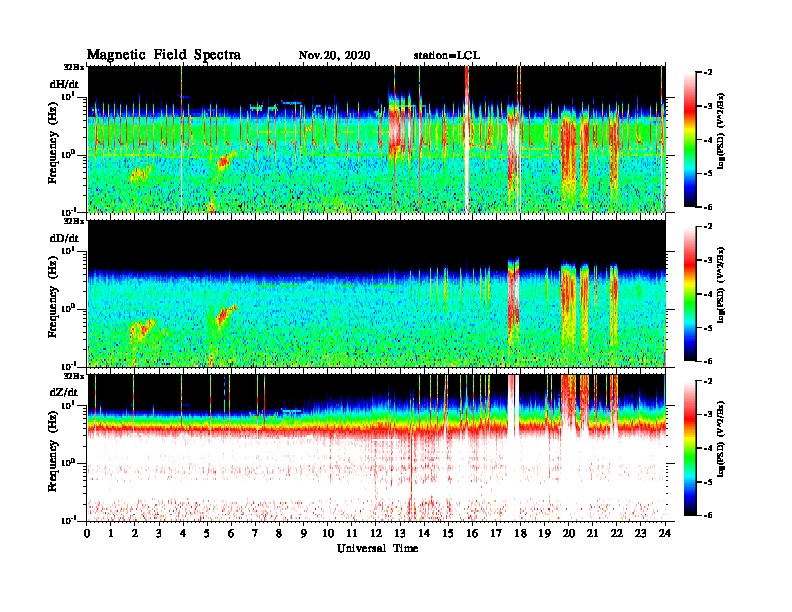The width and height of the screenshot is (792, 612).
Task: Click hour "9" on the Universal Time axis
Action: click(304, 533)
